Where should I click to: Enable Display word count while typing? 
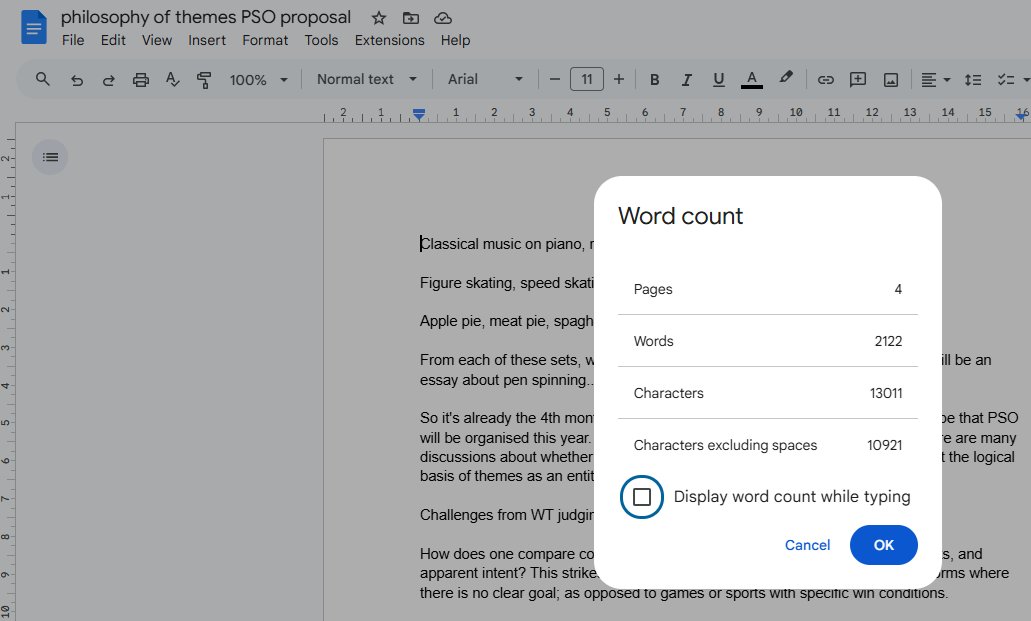pyautogui.click(x=642, y=497)
